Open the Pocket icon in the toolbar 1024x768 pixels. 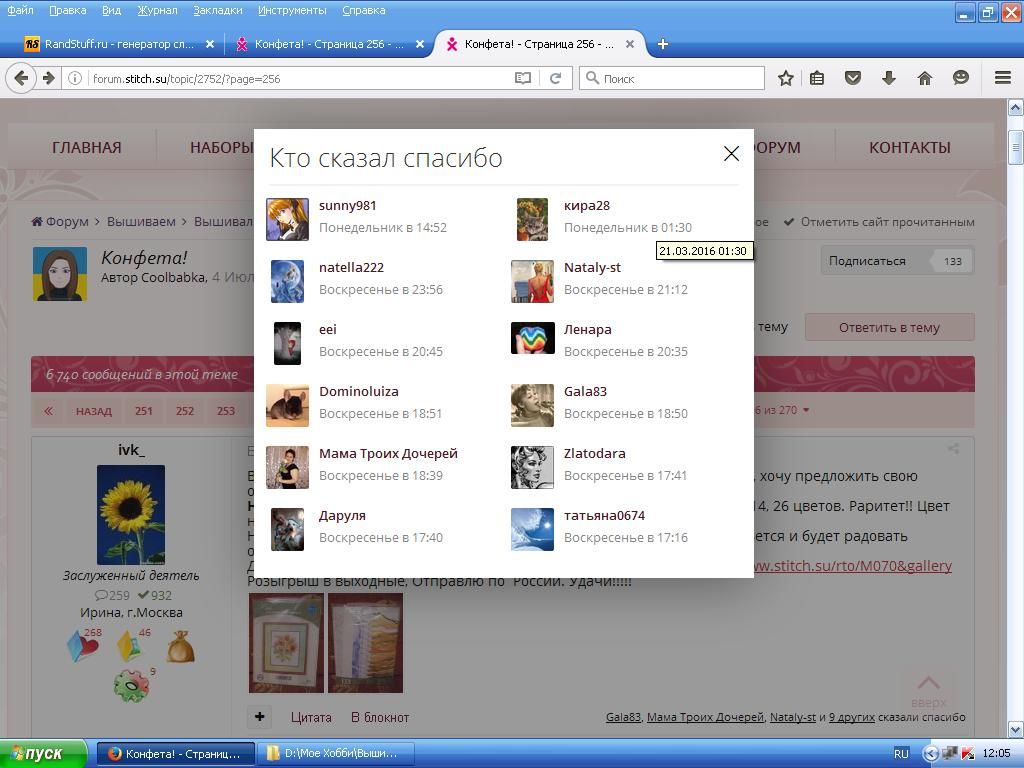point(853,78)
